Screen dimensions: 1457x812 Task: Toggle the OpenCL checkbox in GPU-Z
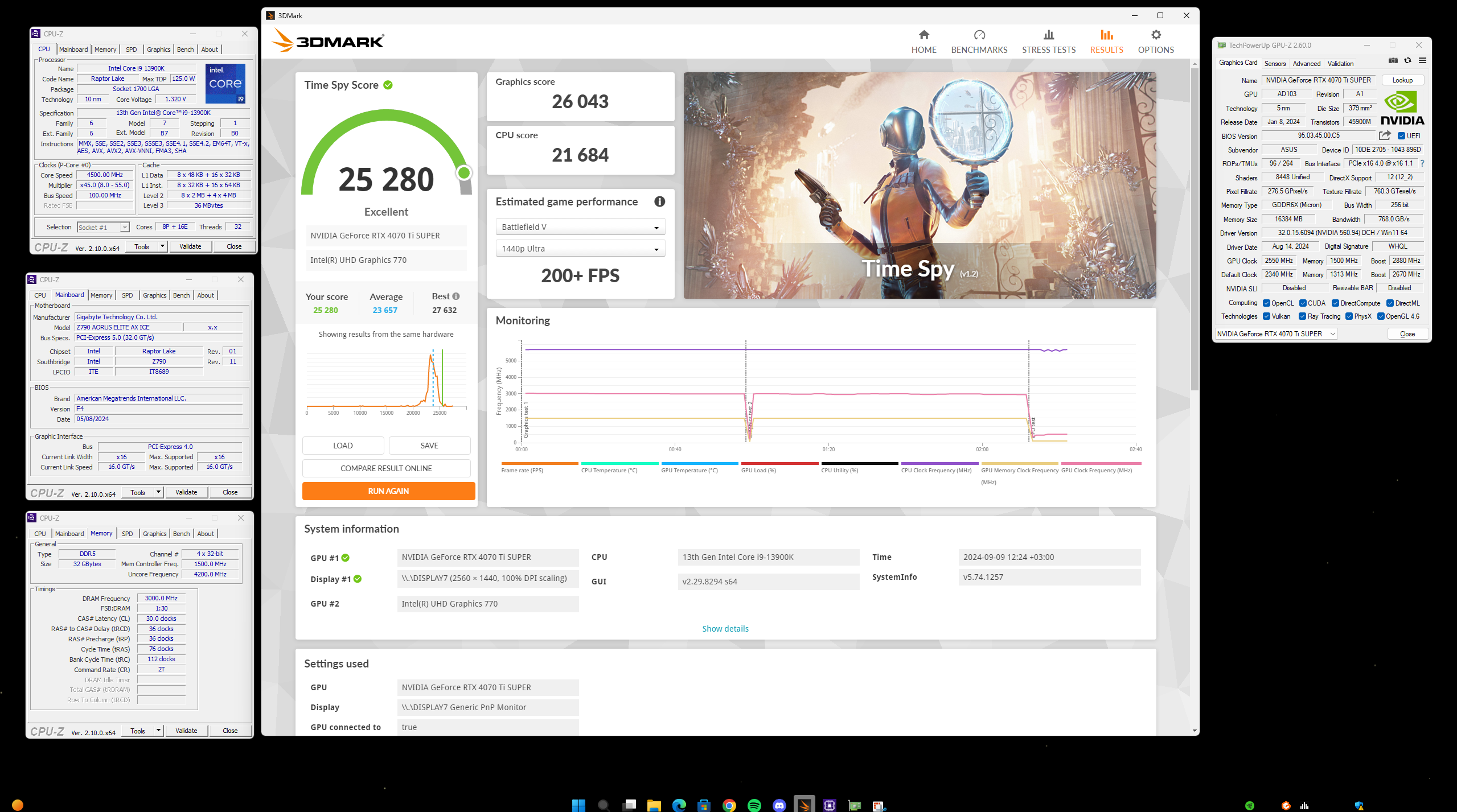coord(1266,303)
